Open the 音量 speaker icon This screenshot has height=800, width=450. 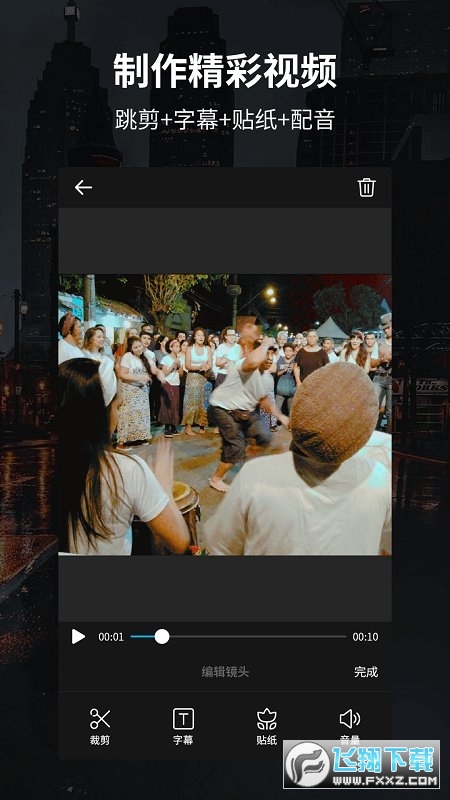[x=350, y=719]
